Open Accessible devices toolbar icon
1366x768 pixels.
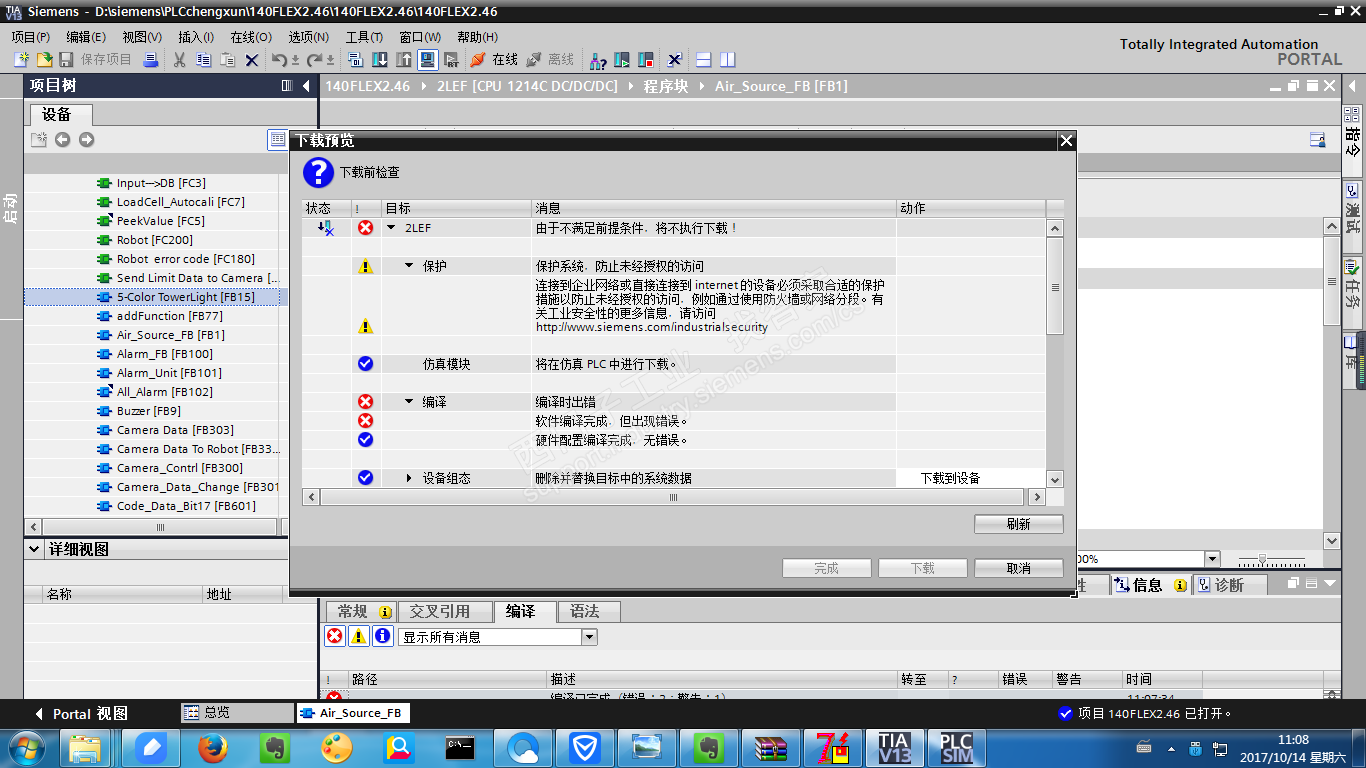[598, 60]
